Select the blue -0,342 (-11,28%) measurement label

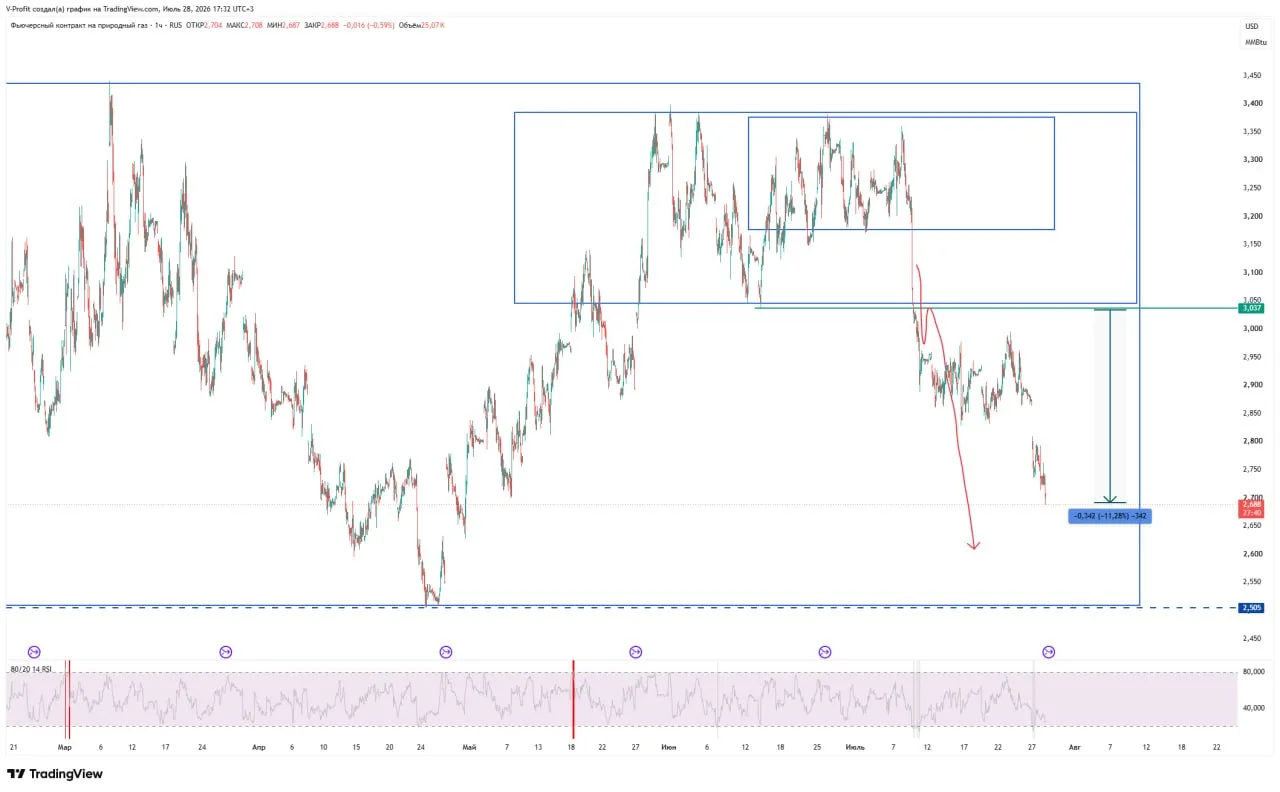click(x=1110, y=516)
